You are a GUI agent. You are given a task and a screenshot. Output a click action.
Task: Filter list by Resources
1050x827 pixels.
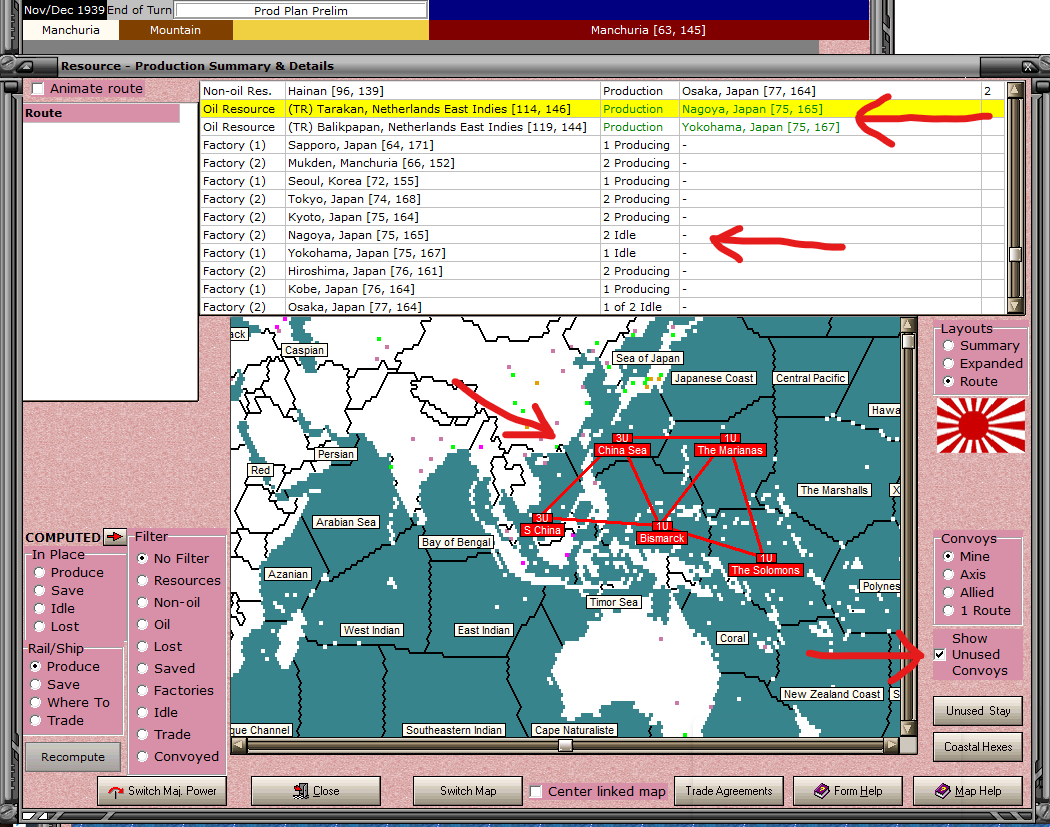pos(143,581)
